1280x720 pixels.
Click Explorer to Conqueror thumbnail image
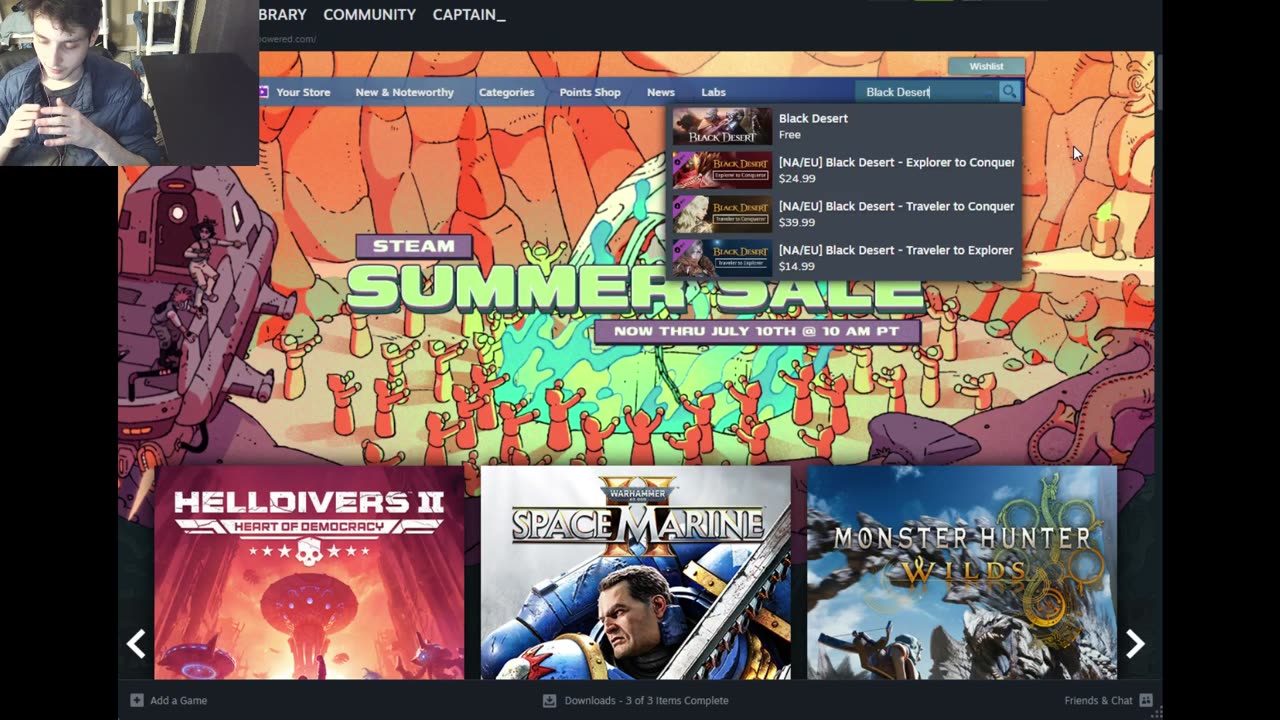click(x=722, y=170)
